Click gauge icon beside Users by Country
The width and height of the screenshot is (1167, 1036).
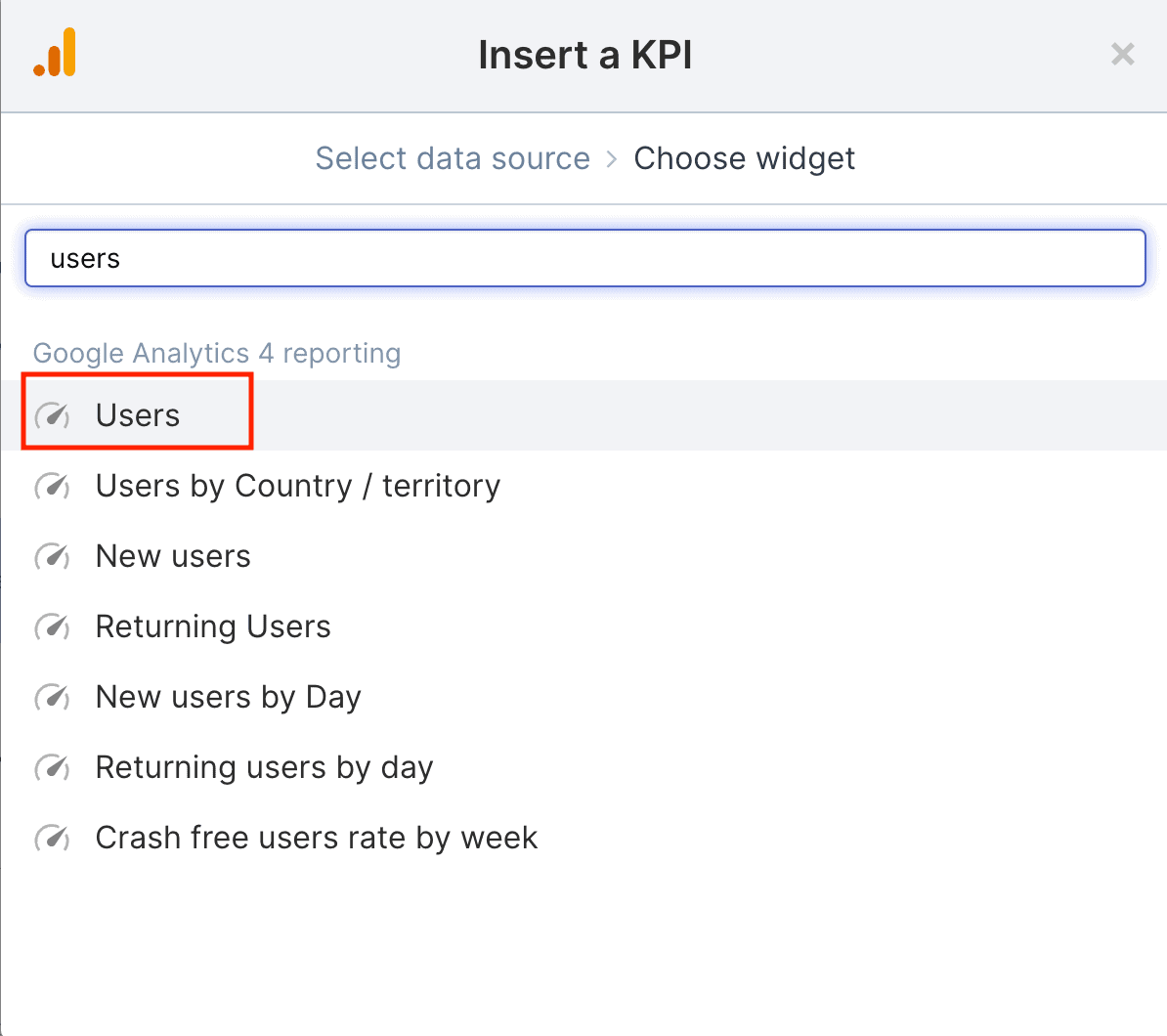(52, 486)
